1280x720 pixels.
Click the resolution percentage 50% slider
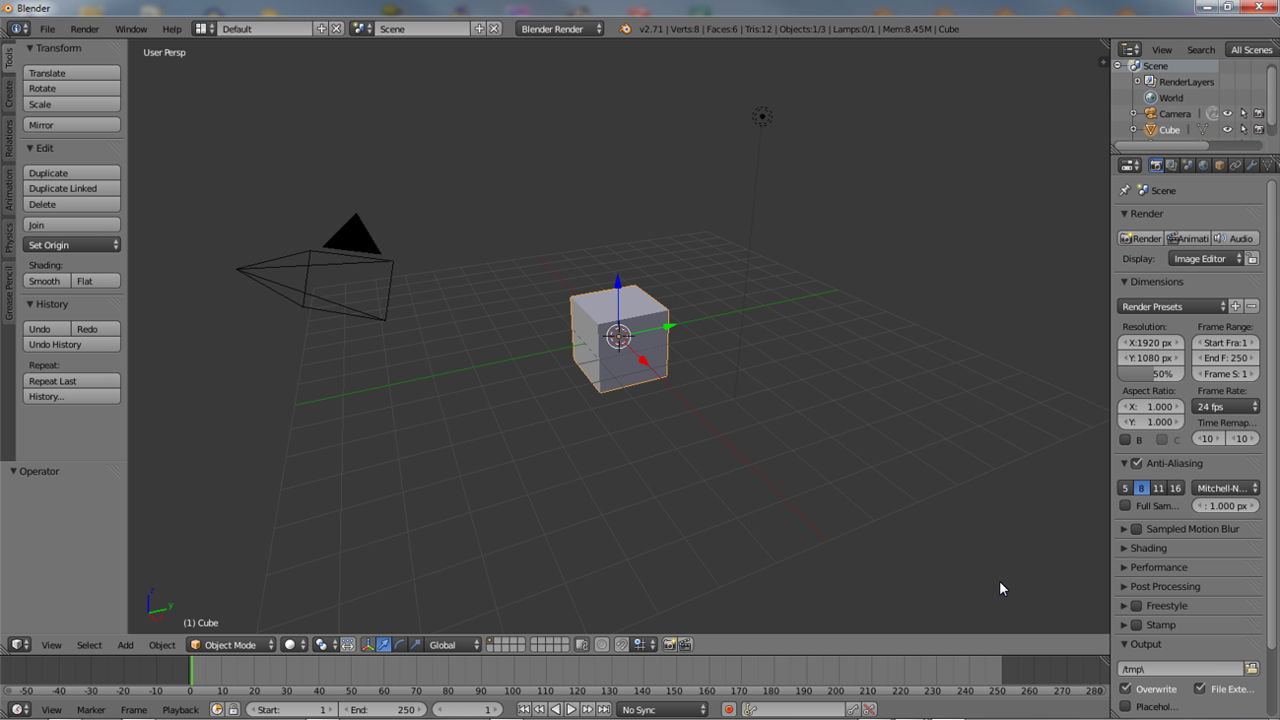1150,374
